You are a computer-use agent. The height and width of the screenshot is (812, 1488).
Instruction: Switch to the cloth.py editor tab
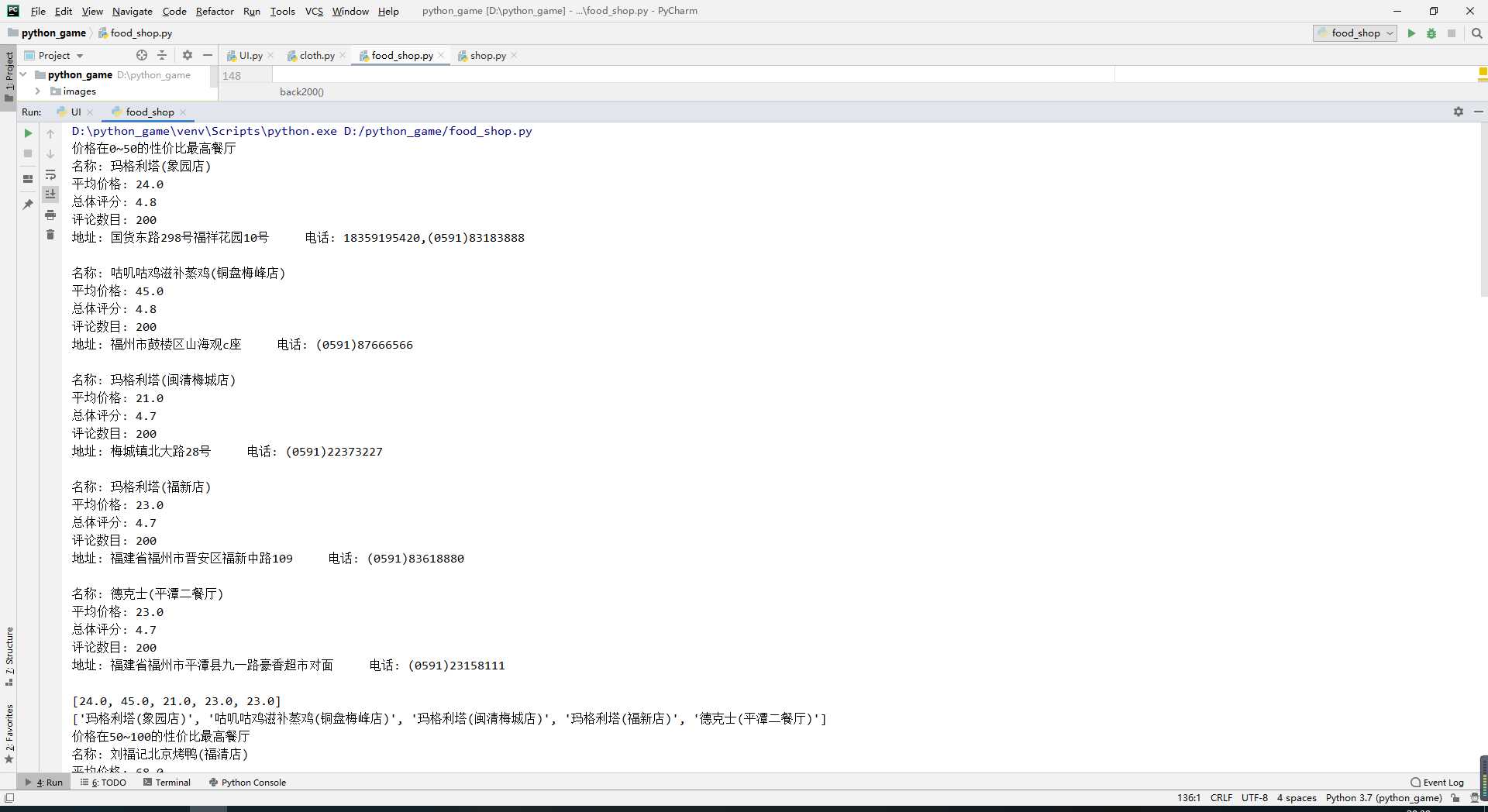[316, 55]
